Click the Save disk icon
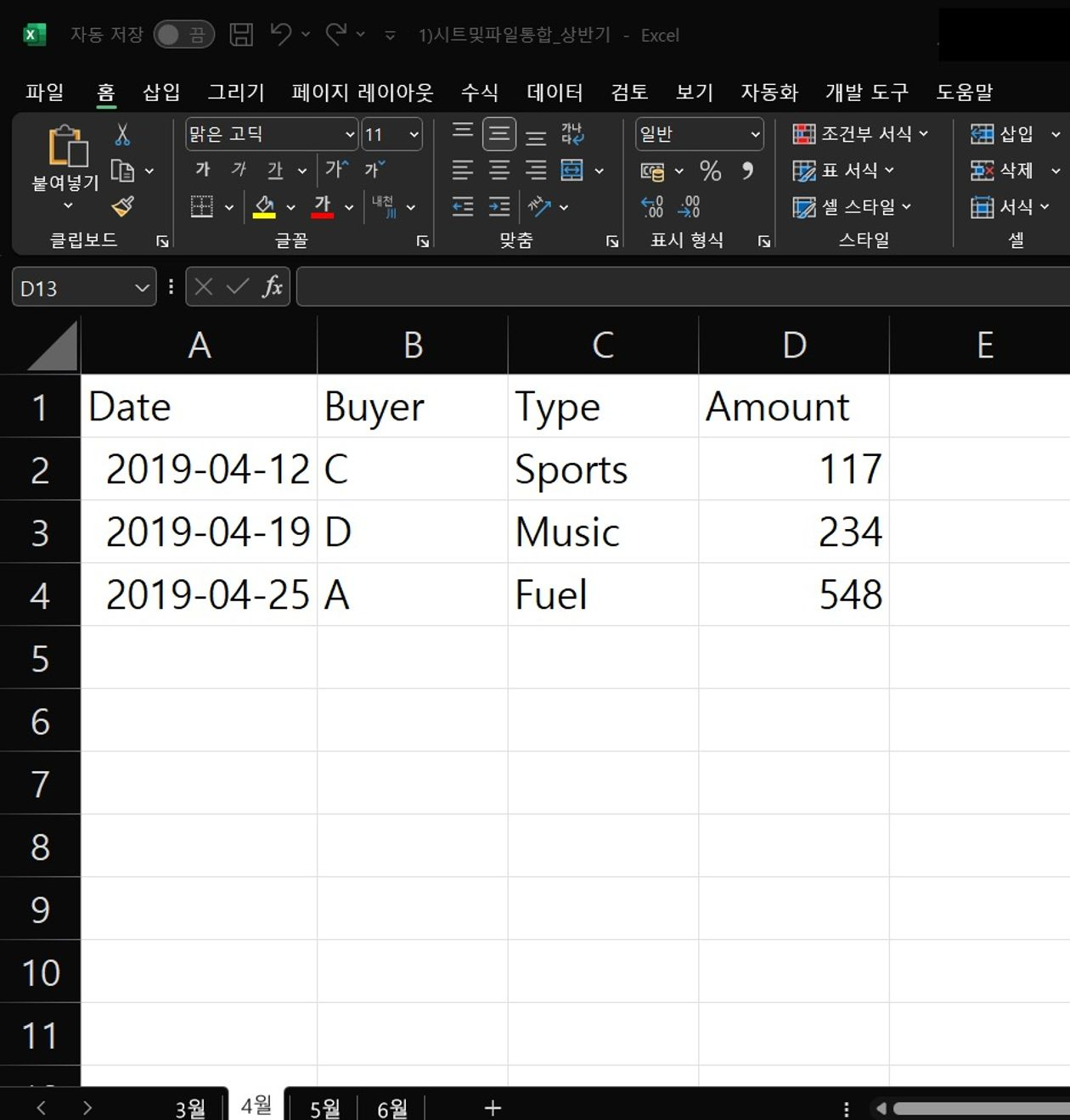This screenshot has width=1070, height=1120. (x=241, y=35)
